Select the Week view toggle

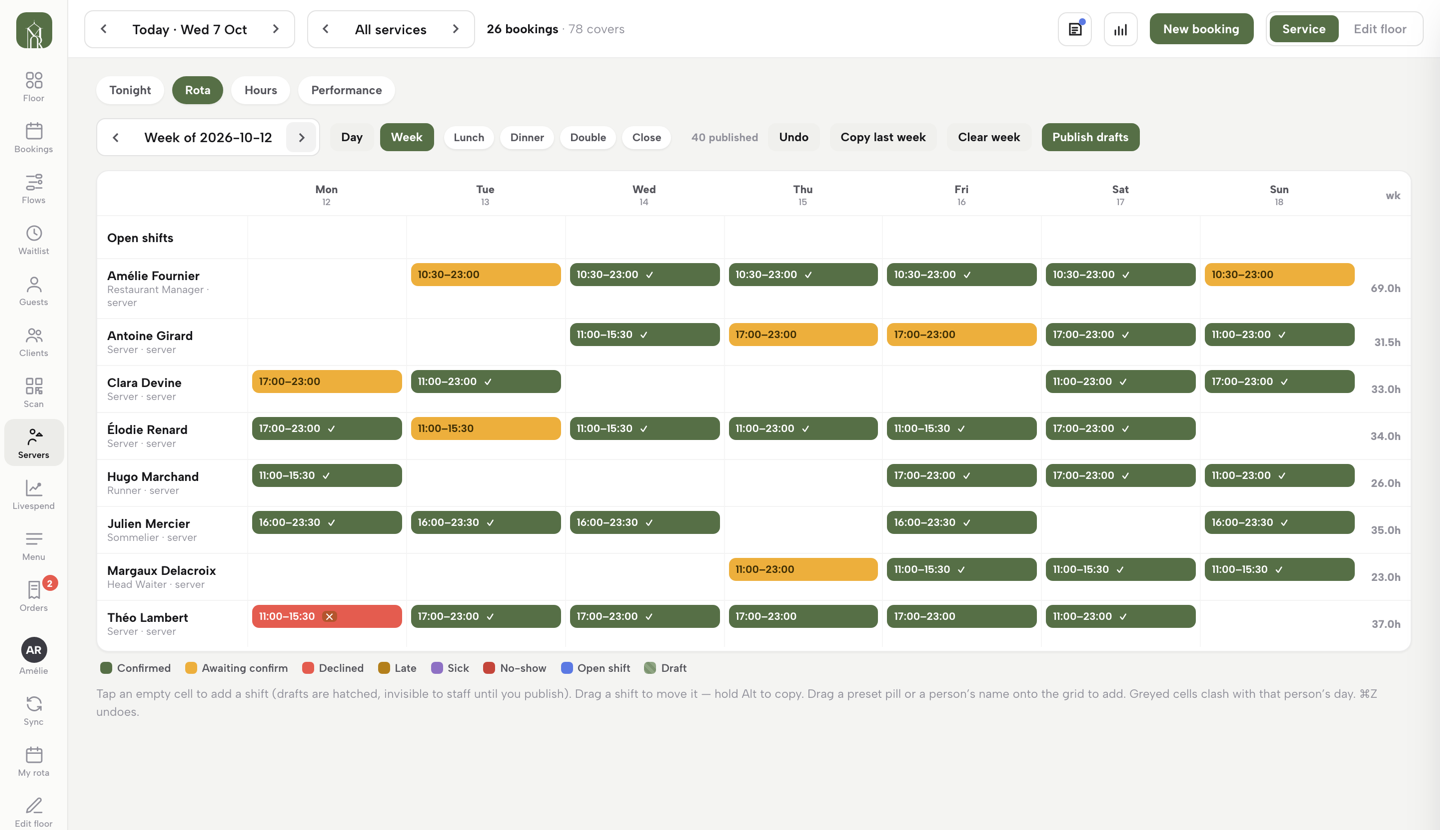[x=406, y=137]
